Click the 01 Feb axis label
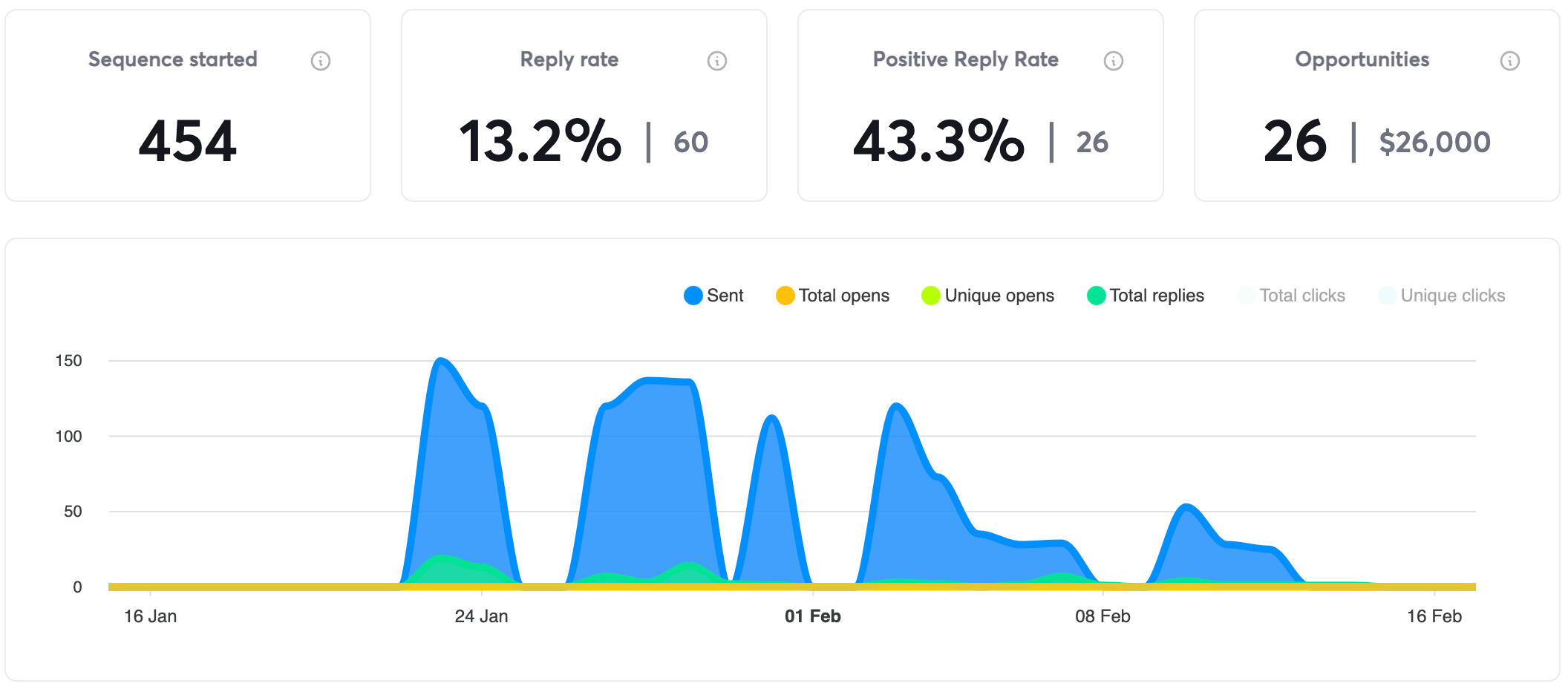 pos(812,616)
